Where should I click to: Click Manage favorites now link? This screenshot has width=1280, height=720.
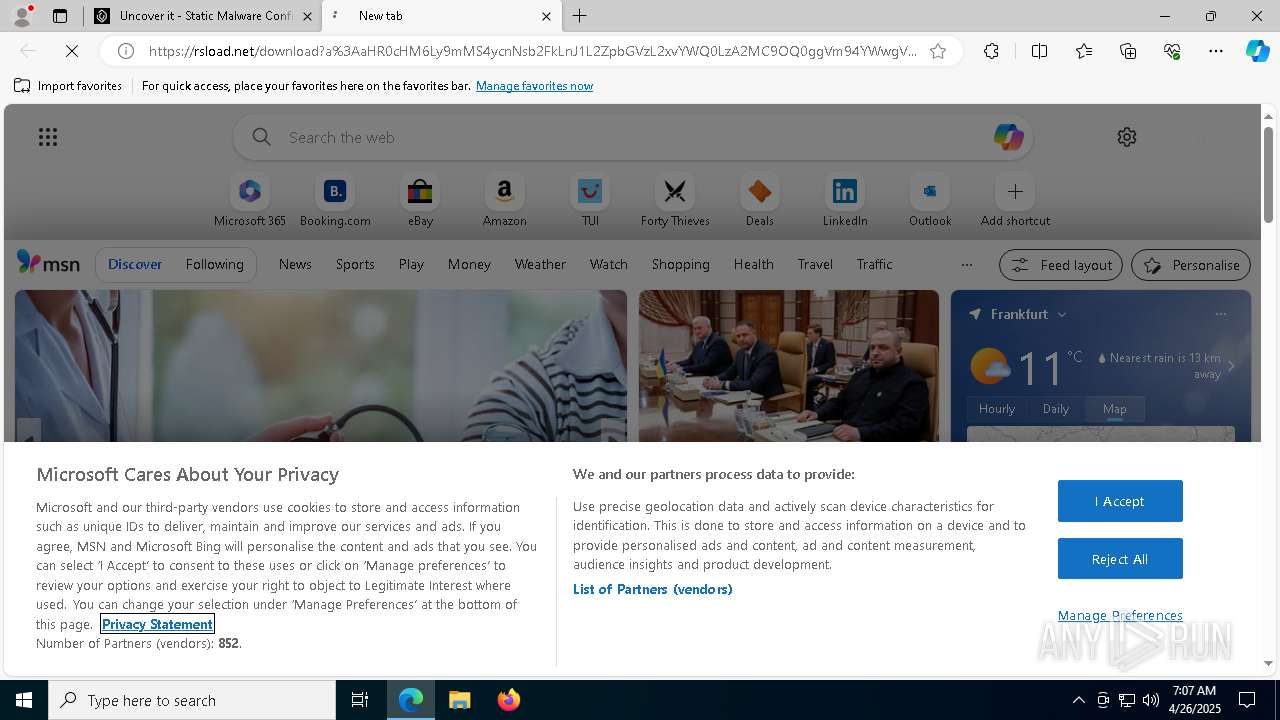point(534,86)
